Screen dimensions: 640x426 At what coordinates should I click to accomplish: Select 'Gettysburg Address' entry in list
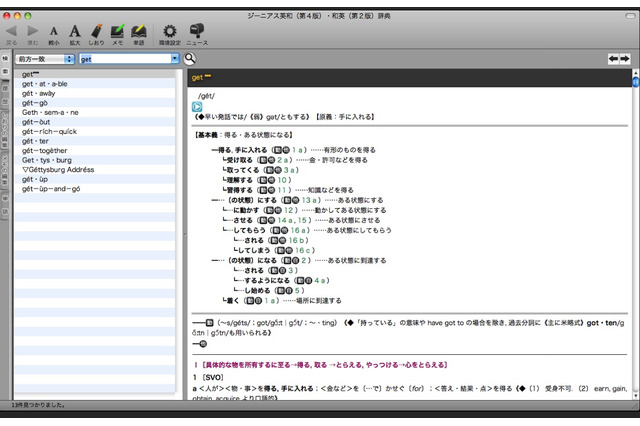click(58, 170)
